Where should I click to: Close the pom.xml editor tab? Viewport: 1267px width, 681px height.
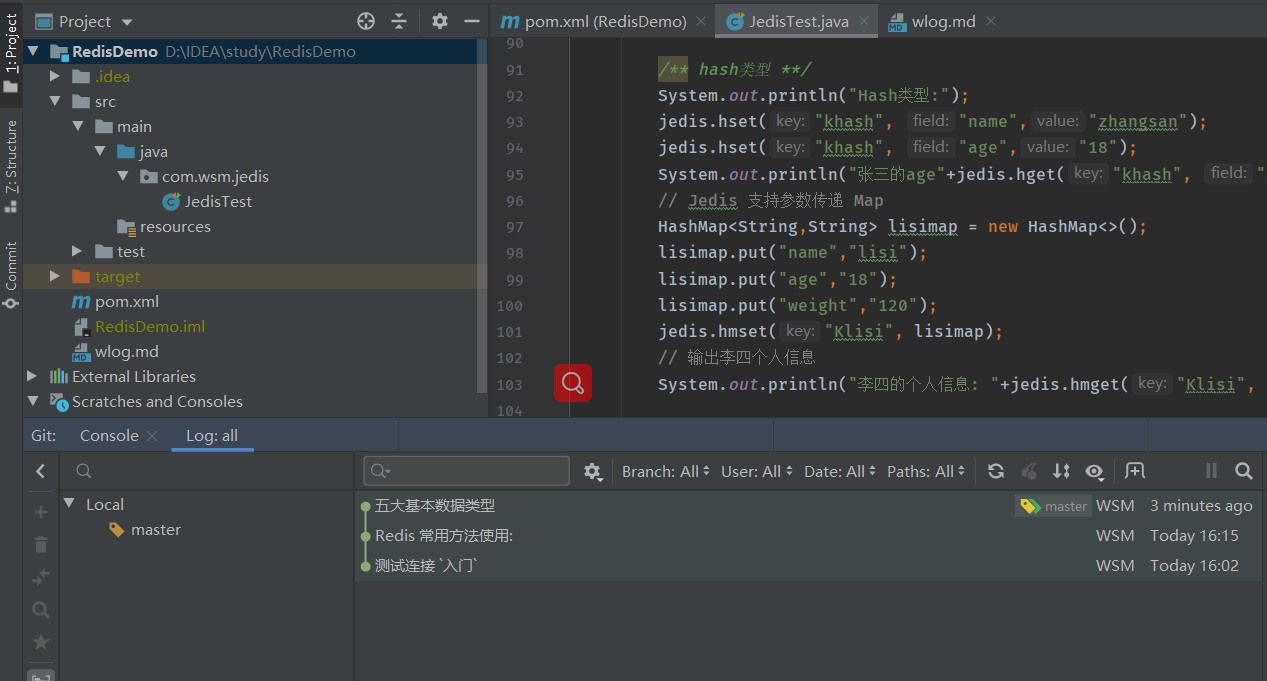pyautogui.click(x=701, y=21)
